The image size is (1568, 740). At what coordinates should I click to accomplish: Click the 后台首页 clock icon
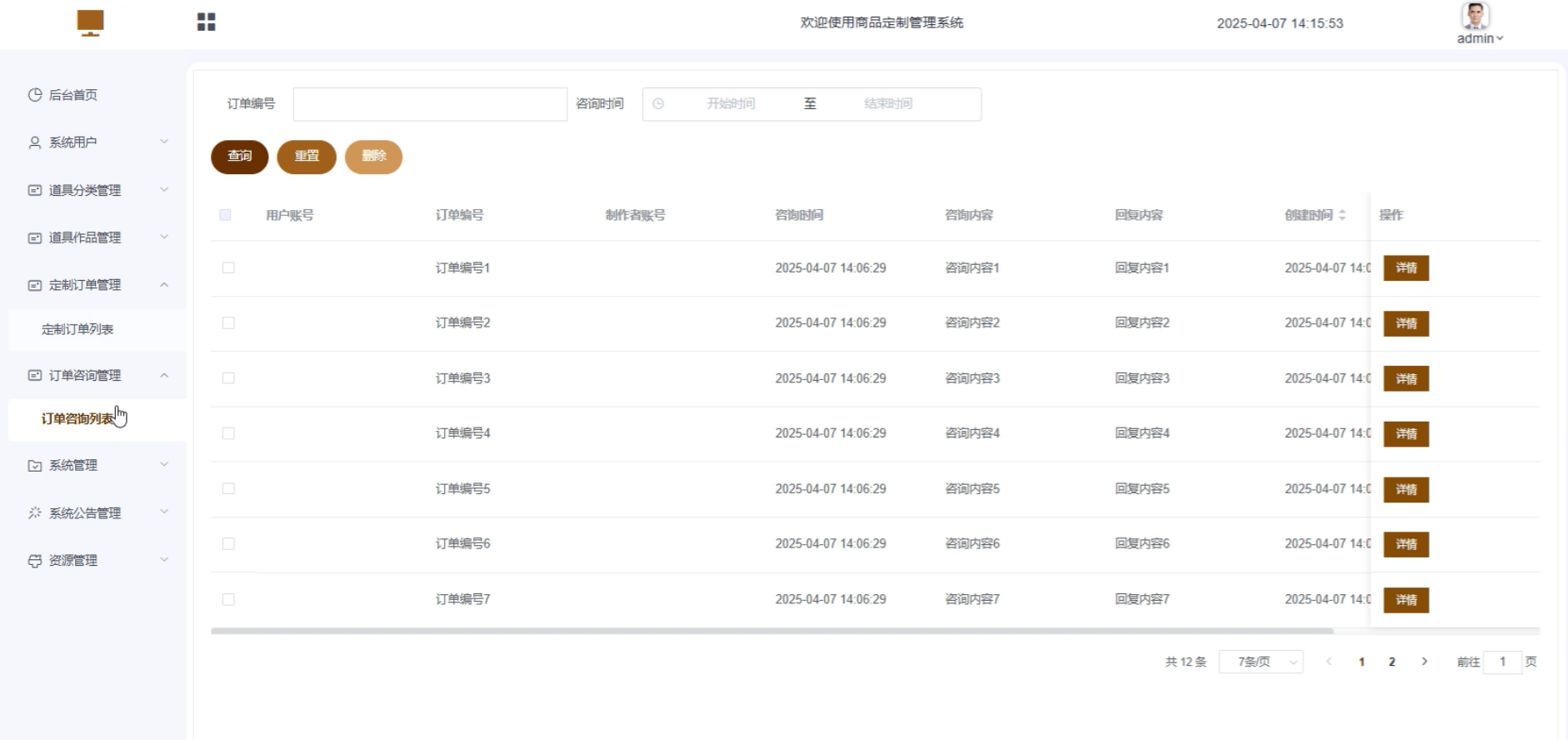pyautogui.click(x=35, y=95)
